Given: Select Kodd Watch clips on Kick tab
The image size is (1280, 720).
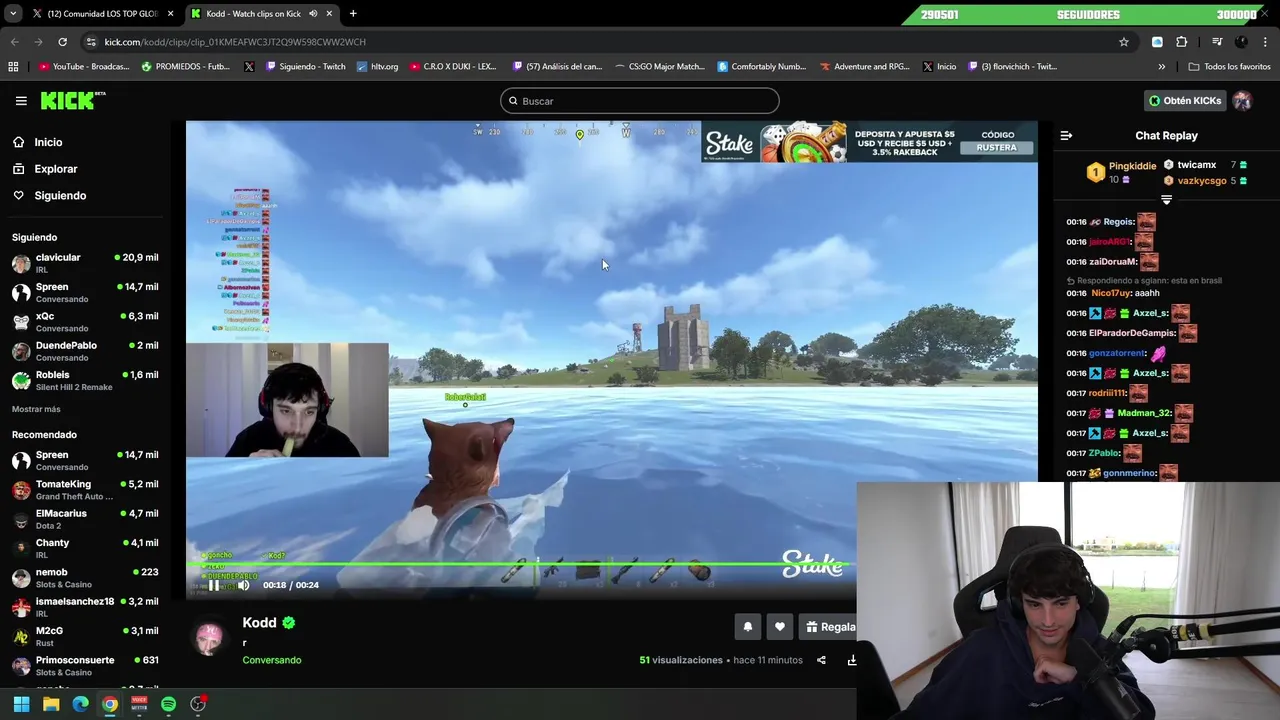Looking at the screenshot, I should coord(260,14).
